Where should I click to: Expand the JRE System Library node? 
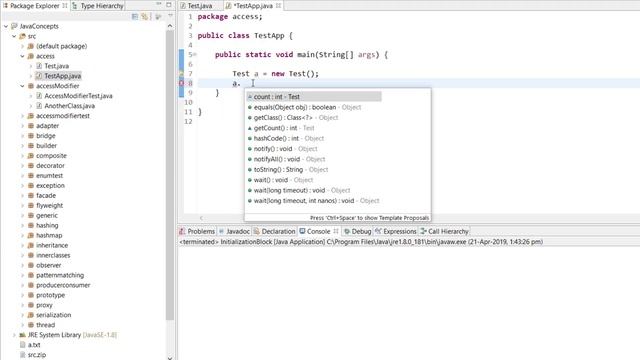point(14,335)
